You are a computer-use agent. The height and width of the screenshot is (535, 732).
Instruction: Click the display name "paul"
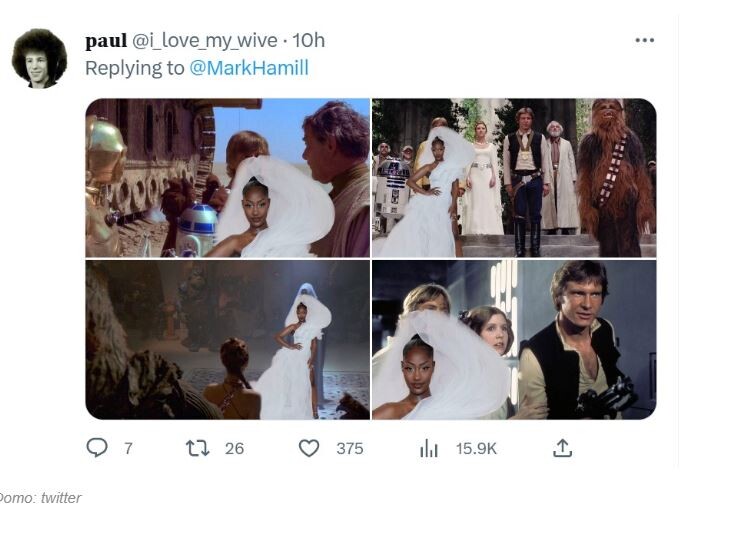106,41
